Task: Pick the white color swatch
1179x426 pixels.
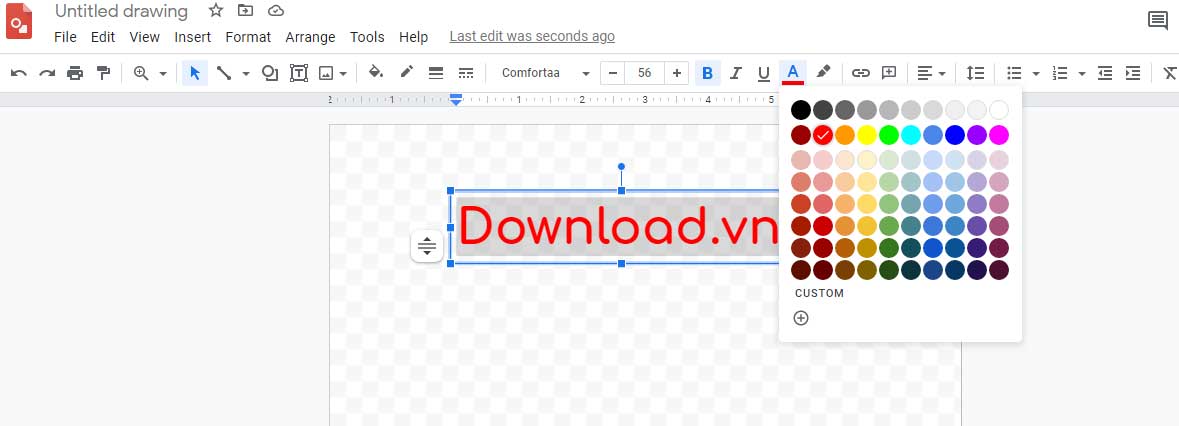Action: coord(999,110)
